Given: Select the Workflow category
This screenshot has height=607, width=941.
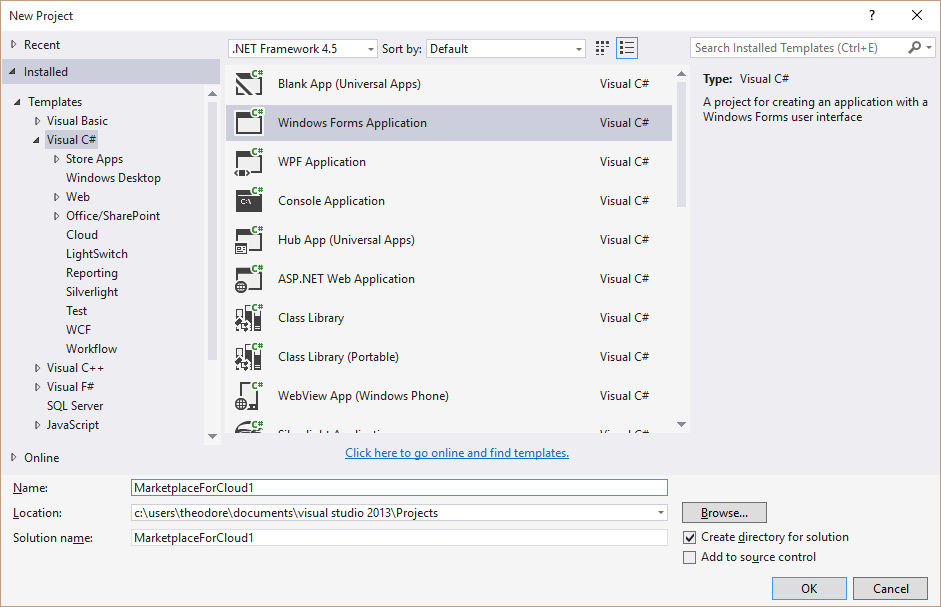Looking at the screenshot, I should coord(91,349).
